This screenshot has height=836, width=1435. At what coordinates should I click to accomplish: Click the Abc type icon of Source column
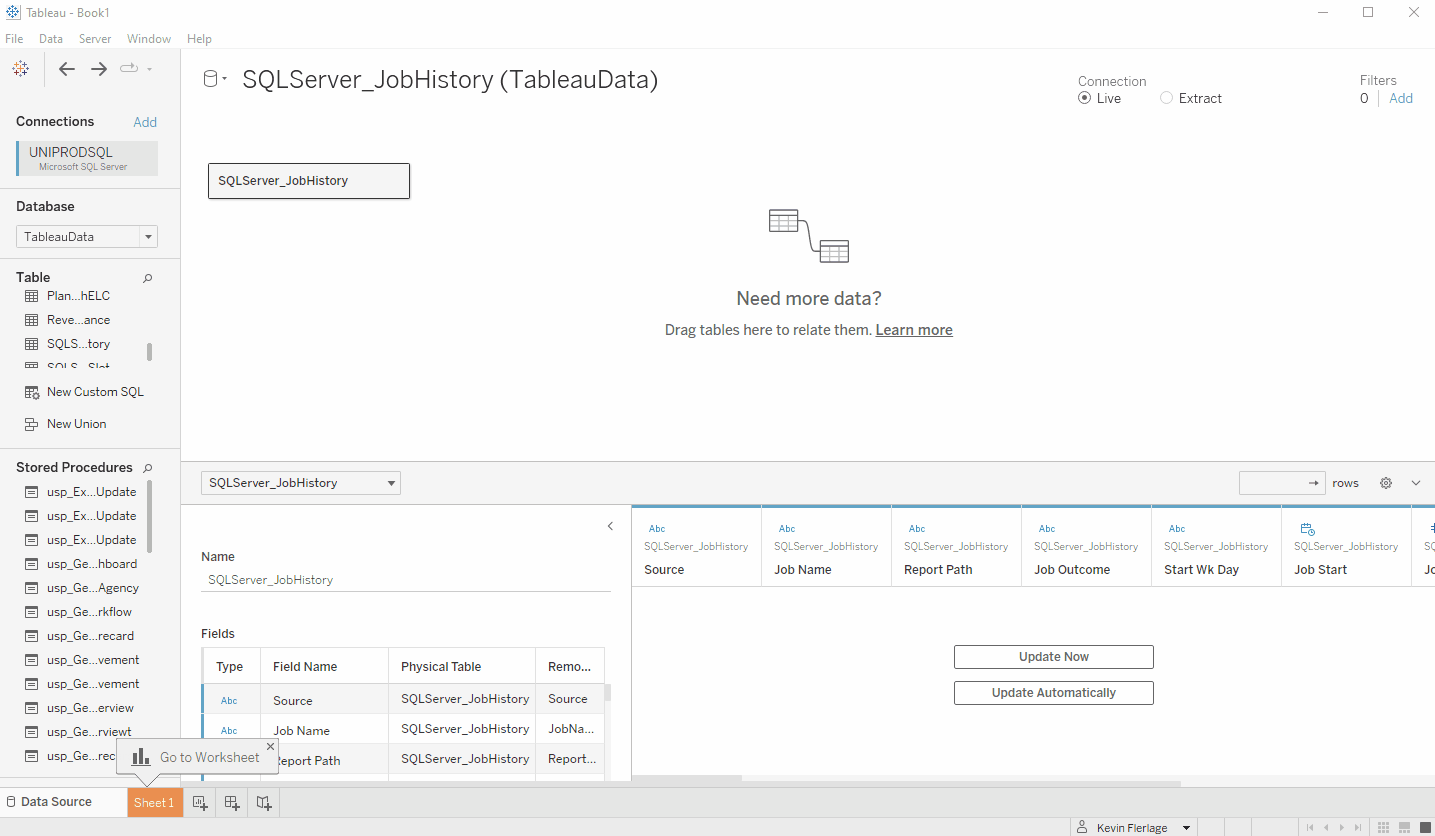click(657, 529)
